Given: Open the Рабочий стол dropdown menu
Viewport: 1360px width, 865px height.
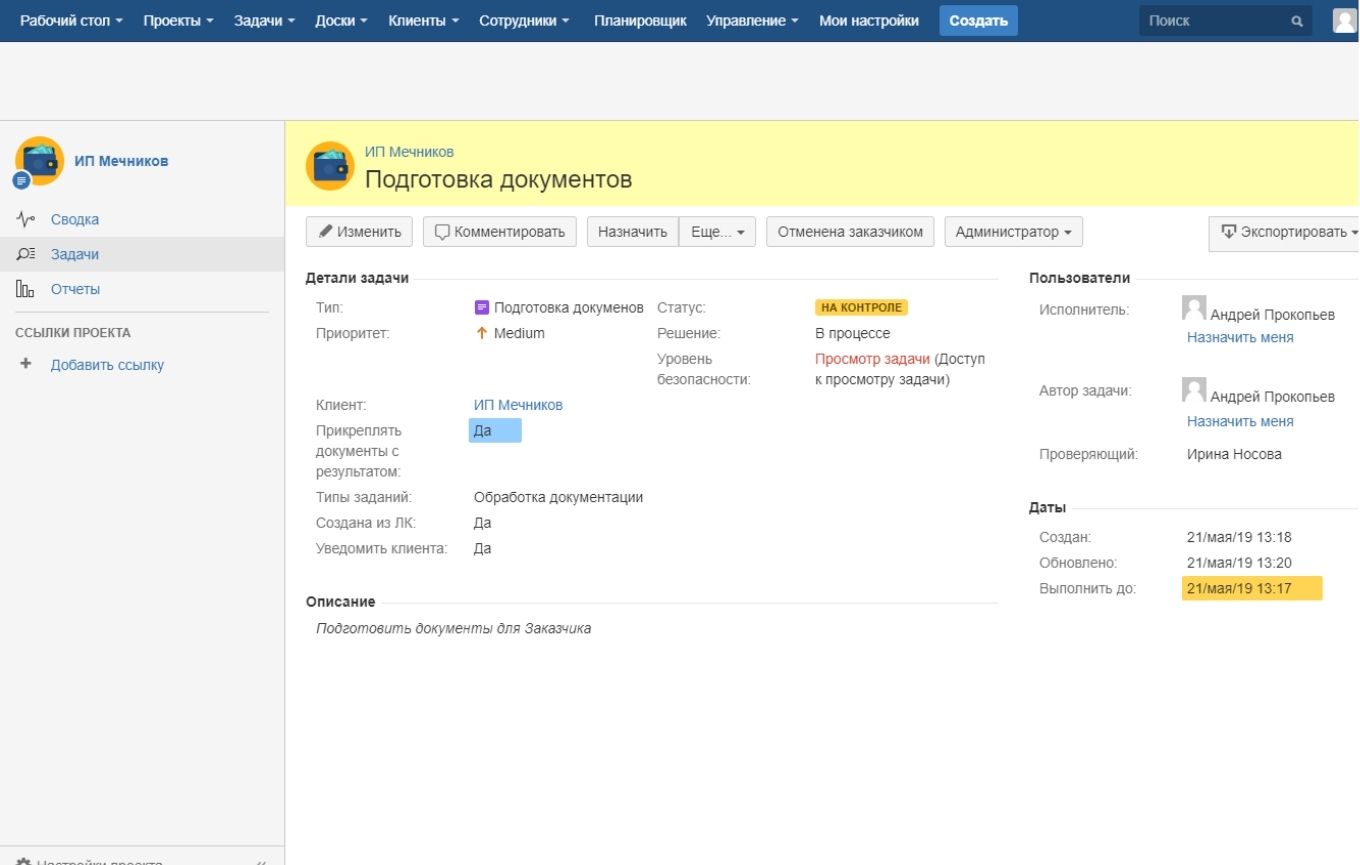Looking at the screenshot, I should 72,21.
